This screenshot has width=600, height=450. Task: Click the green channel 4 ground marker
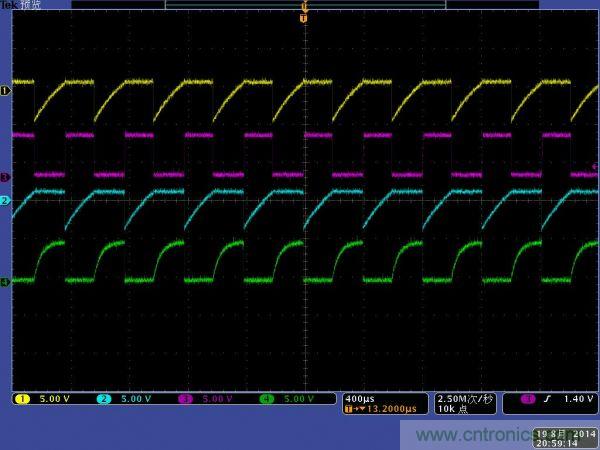coord(5,282)
